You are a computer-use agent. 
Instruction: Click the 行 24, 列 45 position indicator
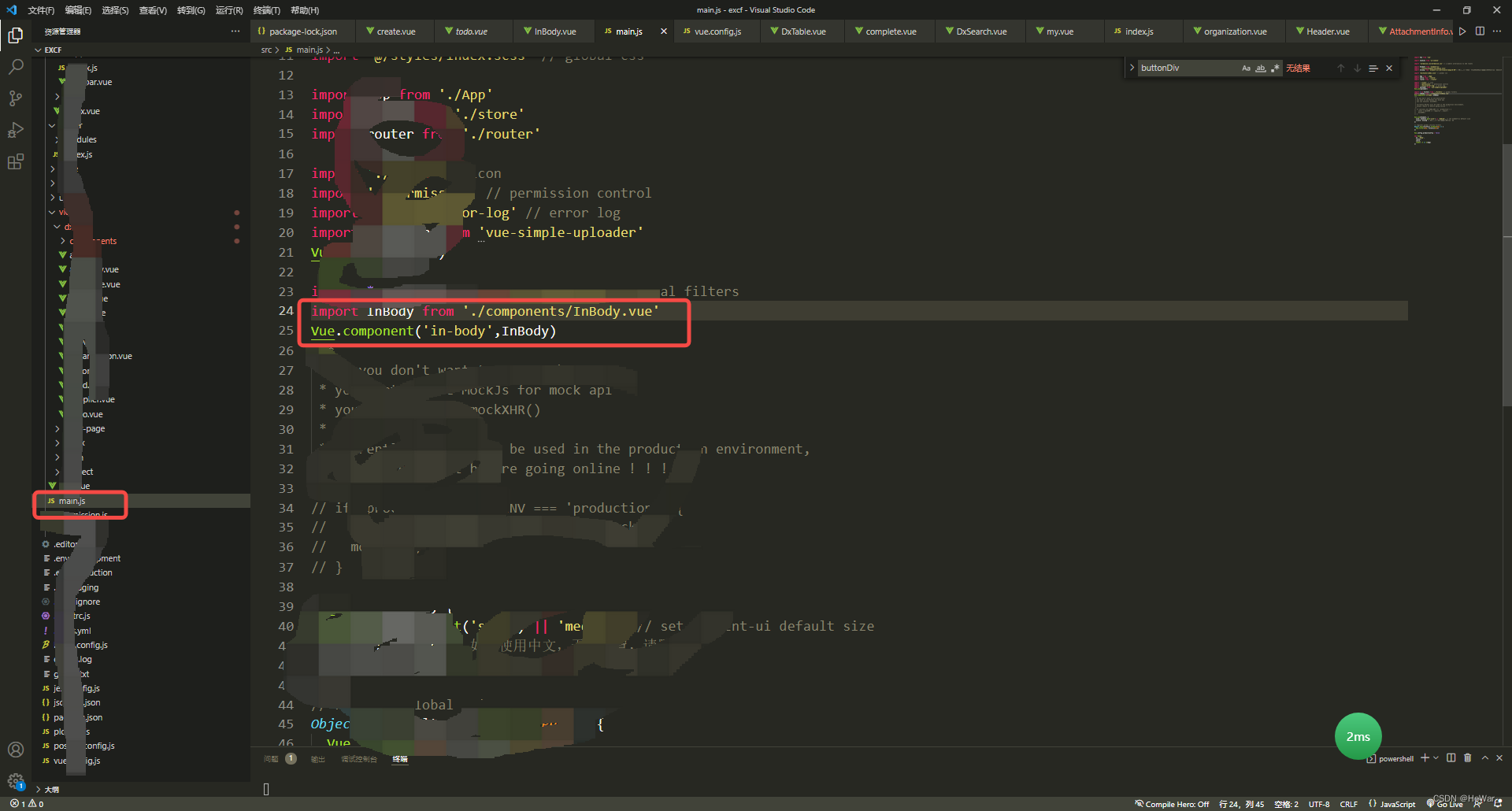point(1241,804)
